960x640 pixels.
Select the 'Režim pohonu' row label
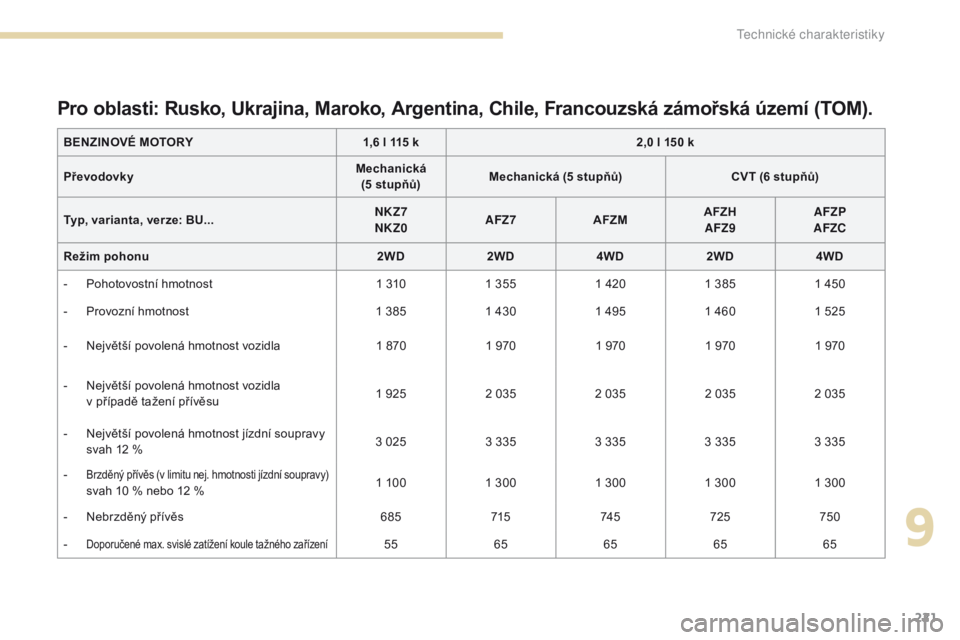tap(107, 256)
